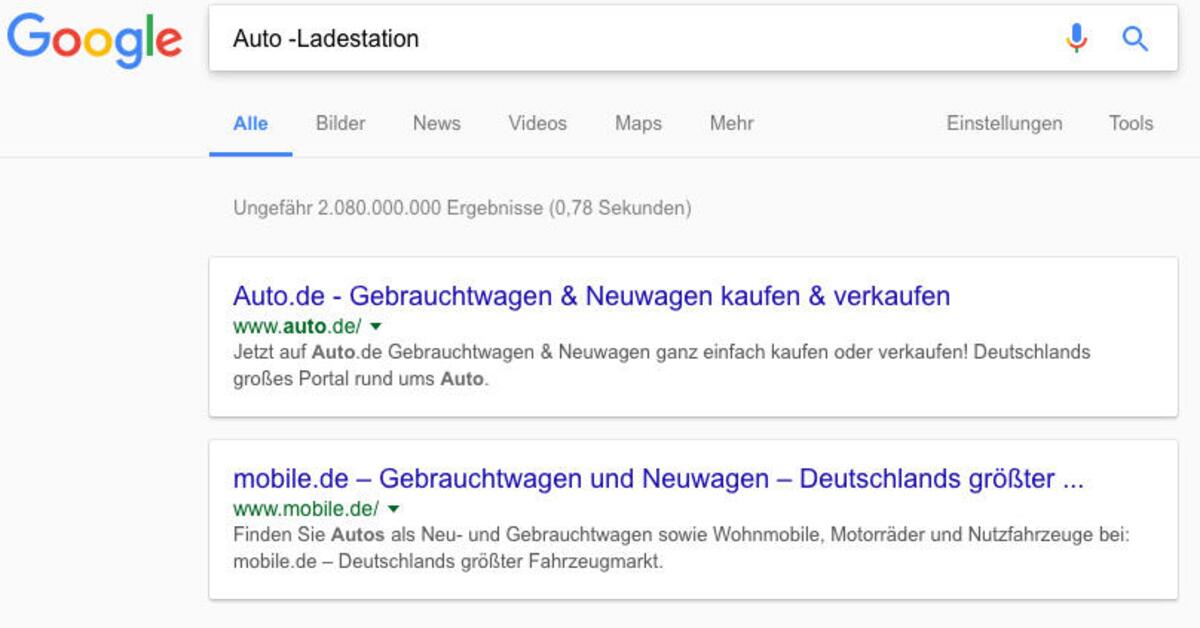Click the www.mobile.de/ green URL
This screenshot has height=628, width=1200.
point(306,508)
